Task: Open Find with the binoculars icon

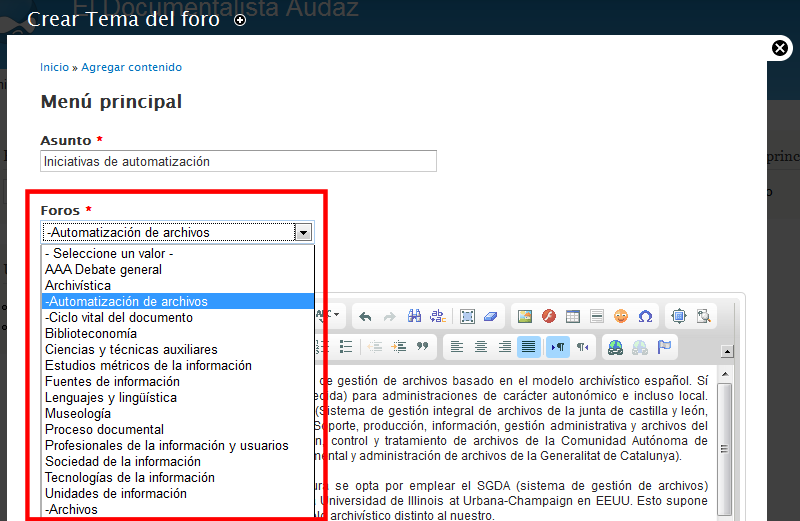Action: pos(415,316)
